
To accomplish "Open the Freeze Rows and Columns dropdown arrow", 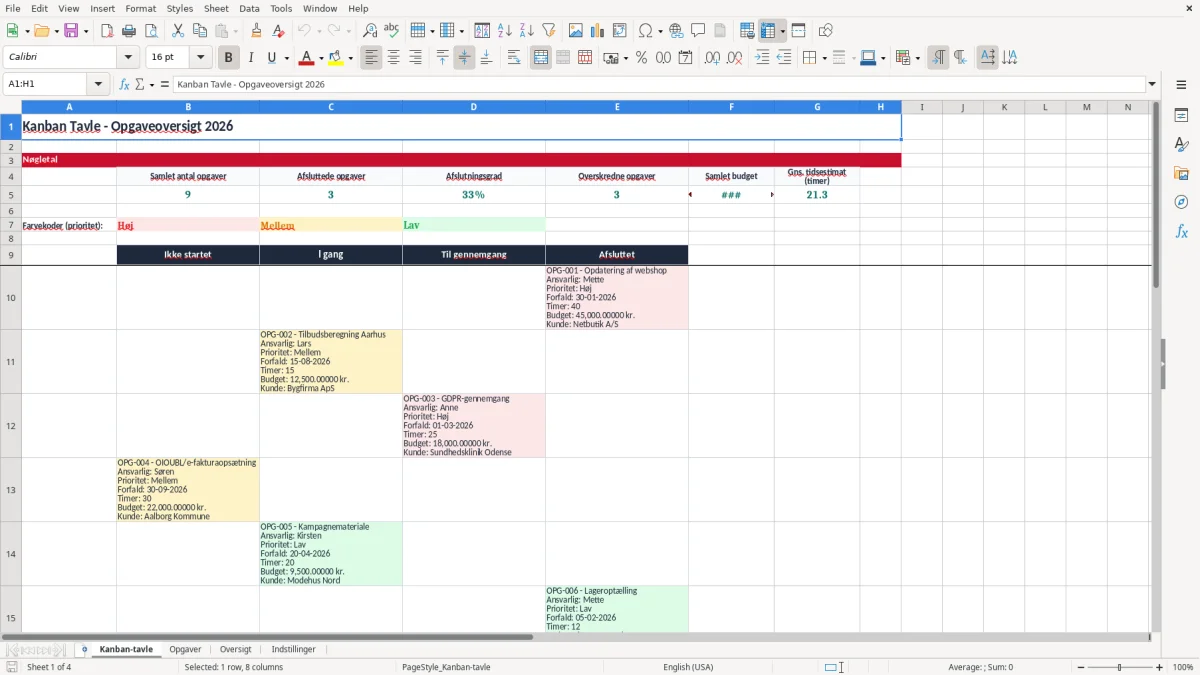I will pos(783,31).
